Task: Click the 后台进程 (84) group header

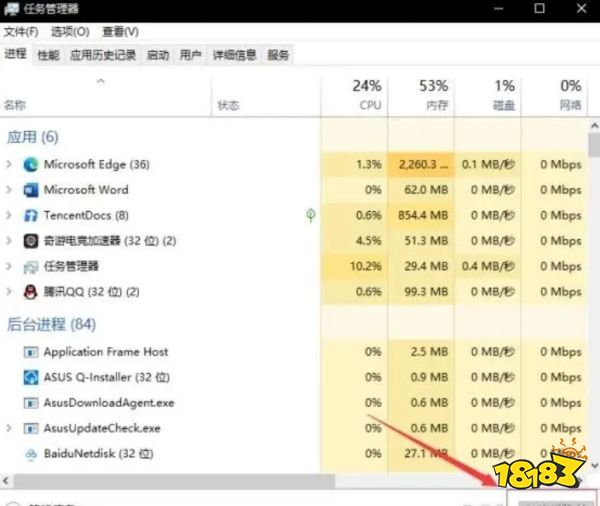Action: point(51,325)
